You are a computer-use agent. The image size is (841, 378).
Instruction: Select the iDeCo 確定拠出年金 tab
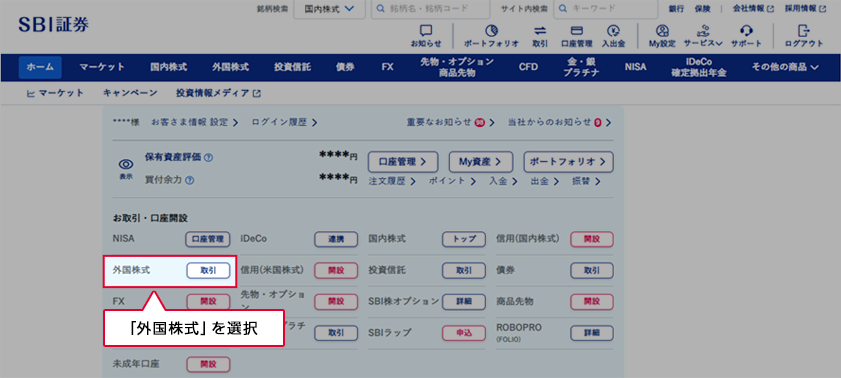pyautogui.click(x=699, y=67)
